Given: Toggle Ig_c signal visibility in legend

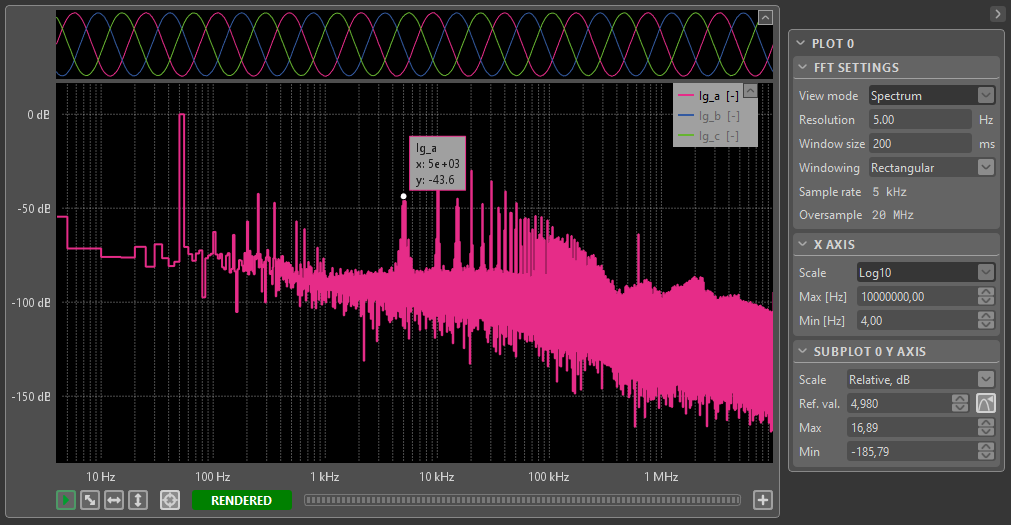Looking at the screenshot, I should pyautogui.click(x=708, y=136).
